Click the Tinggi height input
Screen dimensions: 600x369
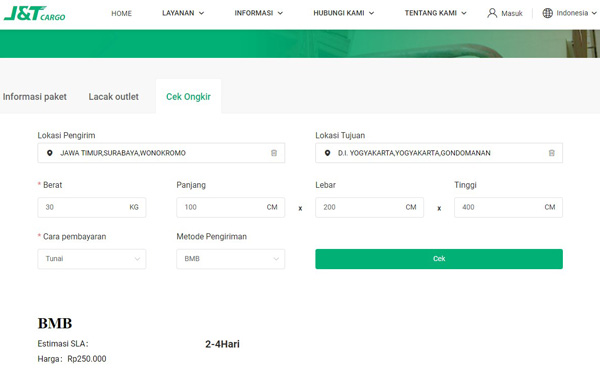click(508, 207)
